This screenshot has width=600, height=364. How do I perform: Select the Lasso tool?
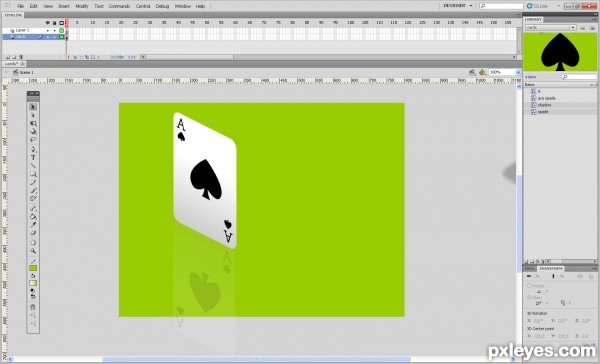33,140
